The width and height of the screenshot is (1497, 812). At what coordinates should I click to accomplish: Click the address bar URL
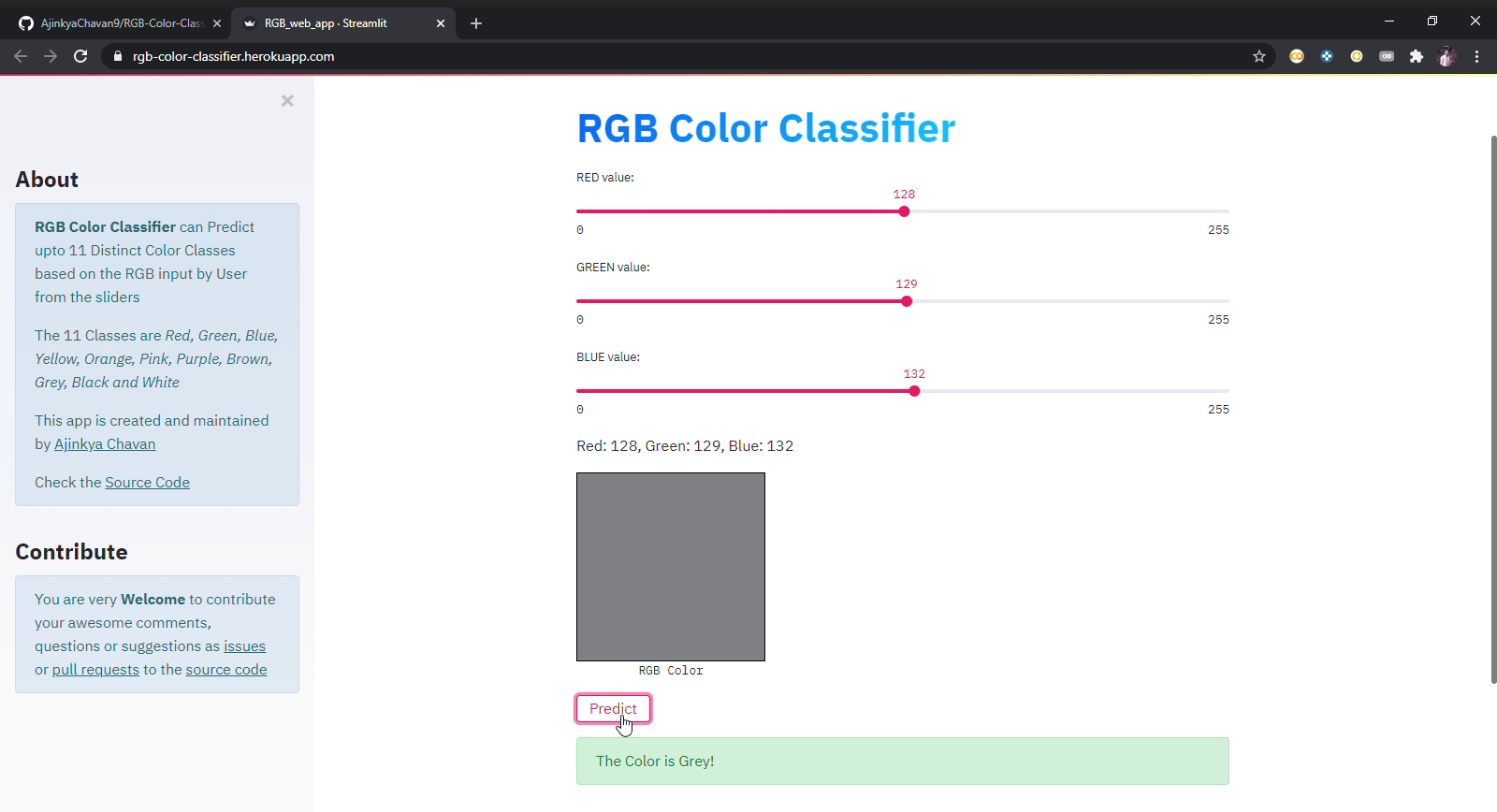[233, 56]
